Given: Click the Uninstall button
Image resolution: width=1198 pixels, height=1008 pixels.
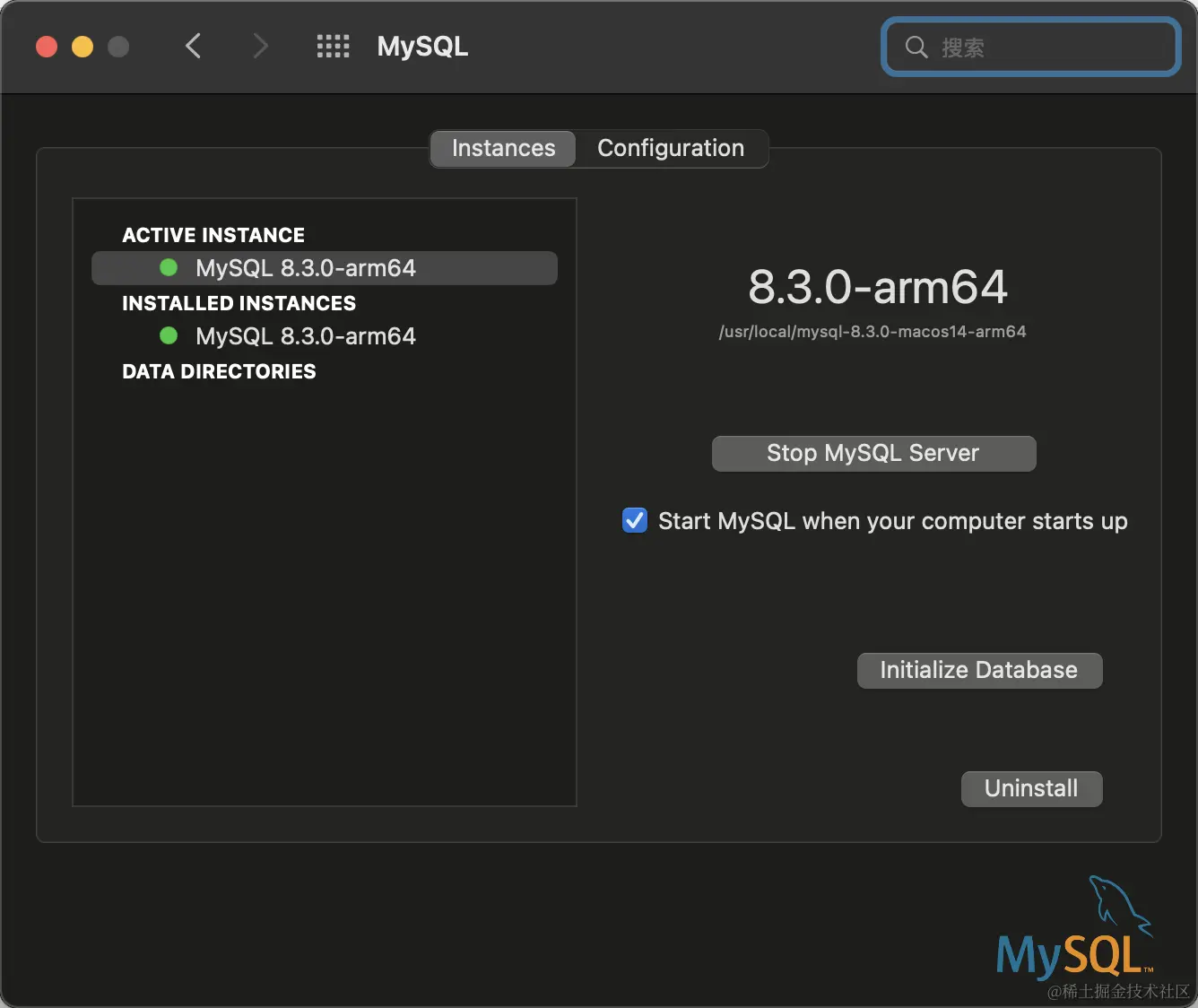Looking at the screenshot, I should click(1031, 789).
